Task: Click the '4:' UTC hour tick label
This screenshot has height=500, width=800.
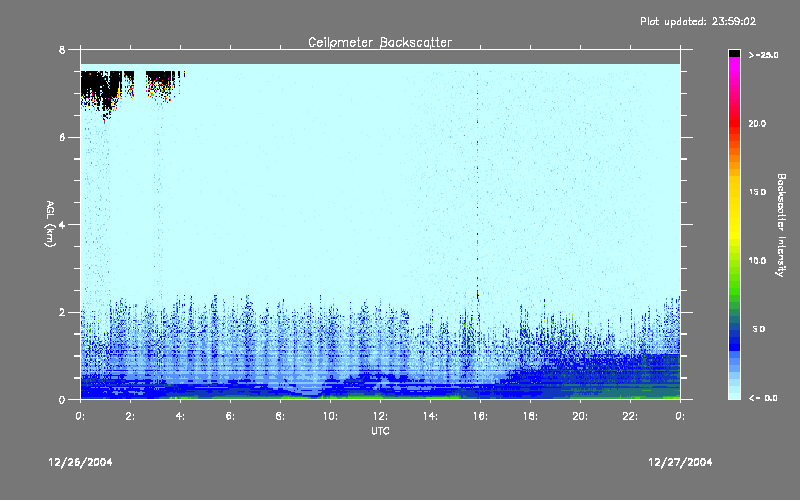Action: coord(180,416)
